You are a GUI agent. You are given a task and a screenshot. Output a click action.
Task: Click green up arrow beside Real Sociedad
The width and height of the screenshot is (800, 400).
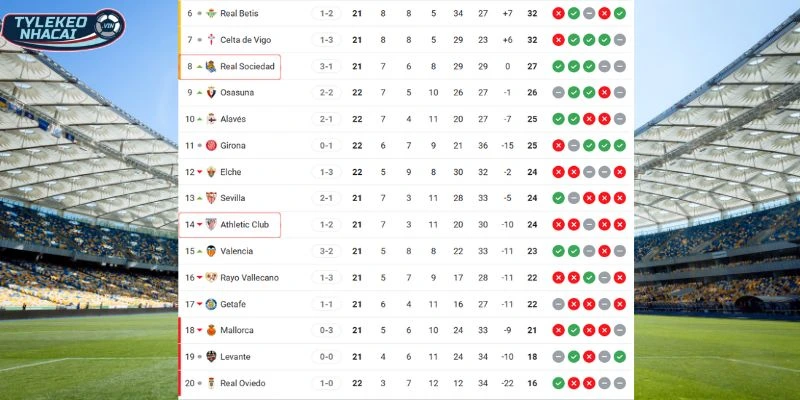200,67
